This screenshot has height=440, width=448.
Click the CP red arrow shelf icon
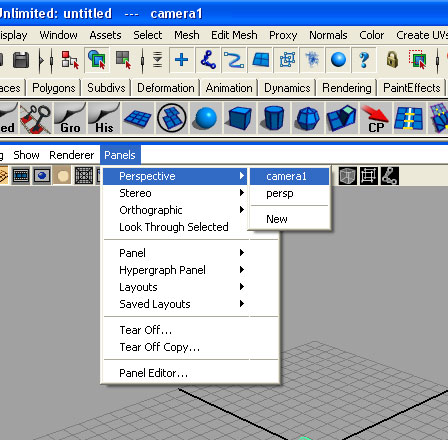pyautogui.click(x=375, y=118)
